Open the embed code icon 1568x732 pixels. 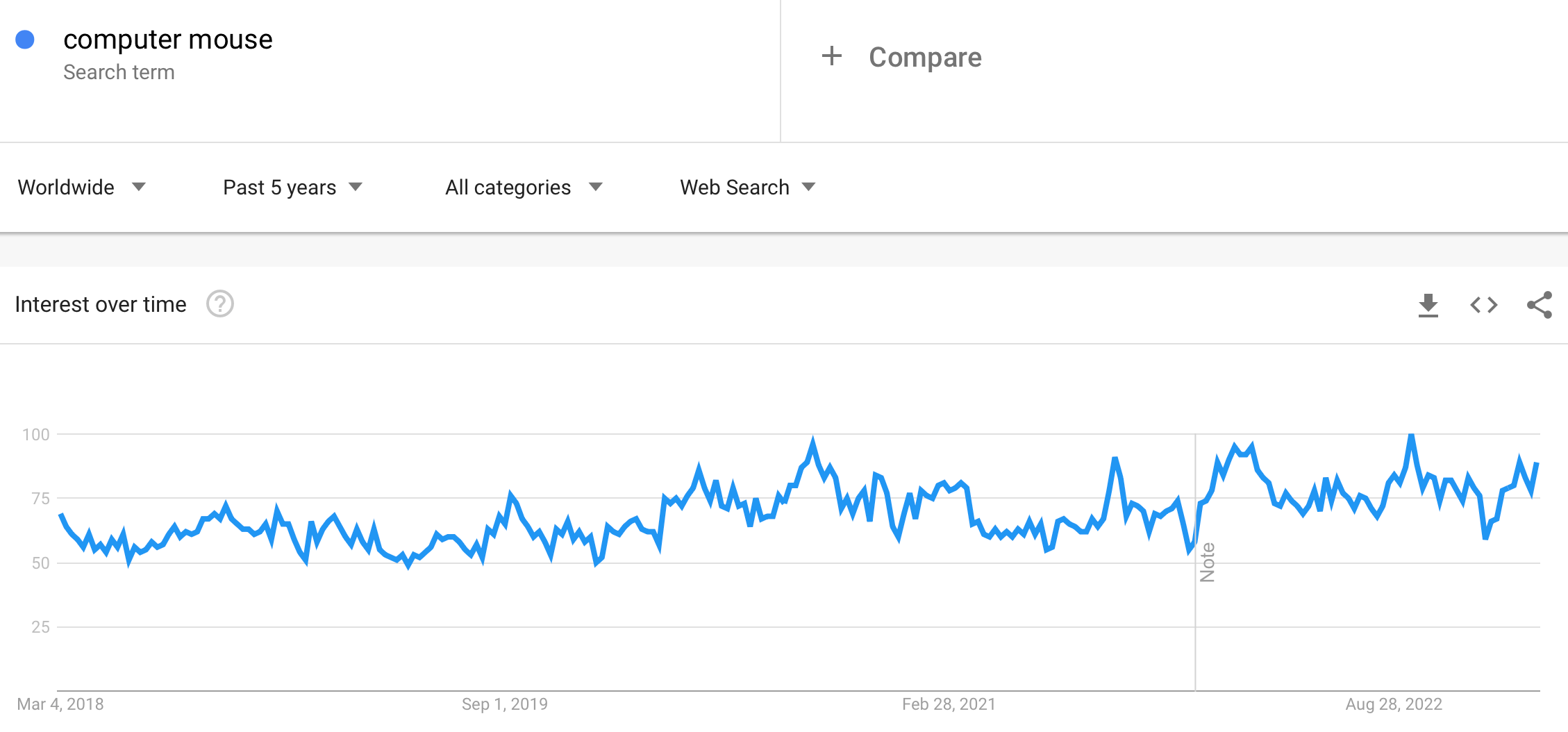click(x=1483, y=305)
